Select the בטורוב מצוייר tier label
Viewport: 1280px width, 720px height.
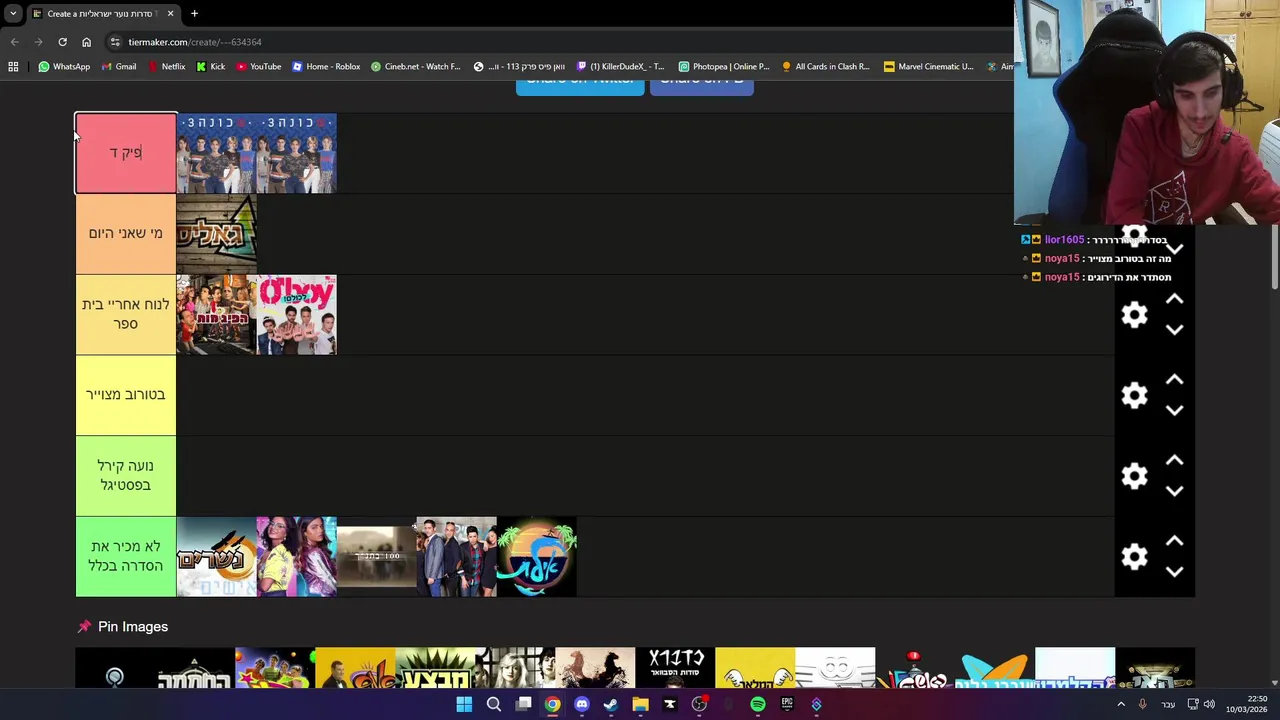coord(126,395)
